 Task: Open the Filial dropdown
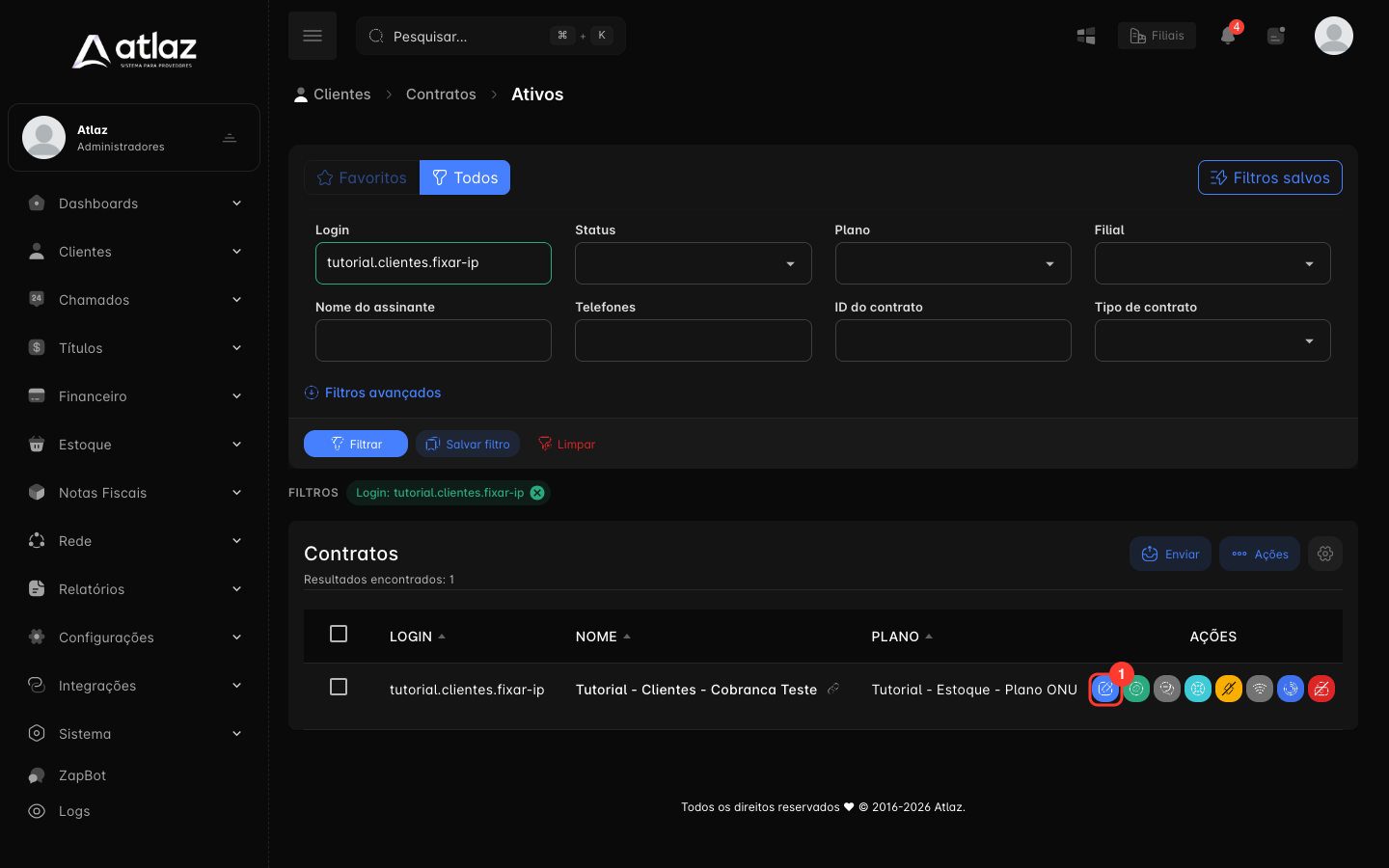click(1212, 263)
